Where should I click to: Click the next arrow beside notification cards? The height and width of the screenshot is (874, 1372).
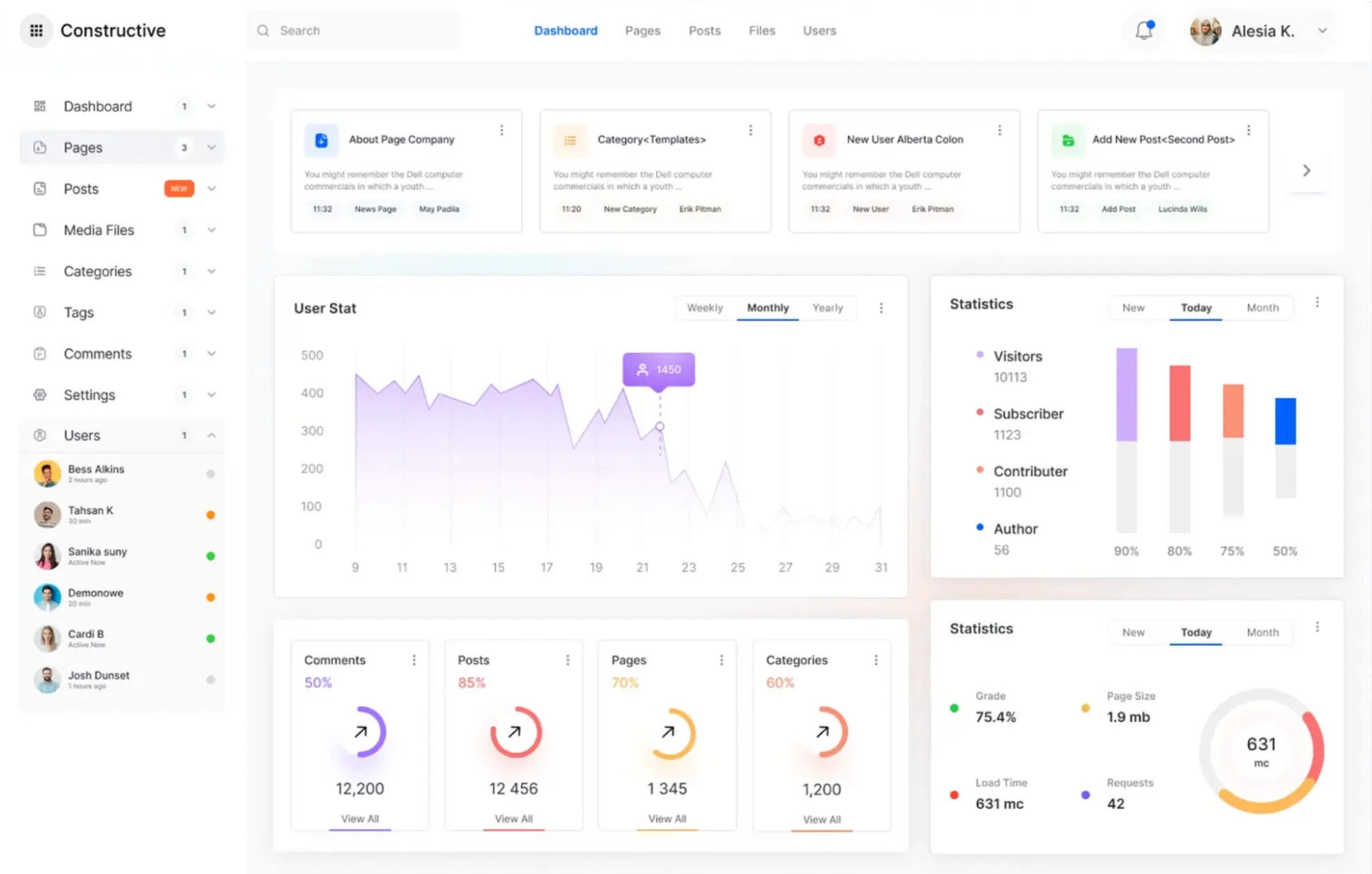pyautogui.click(x=1306, y=170)
